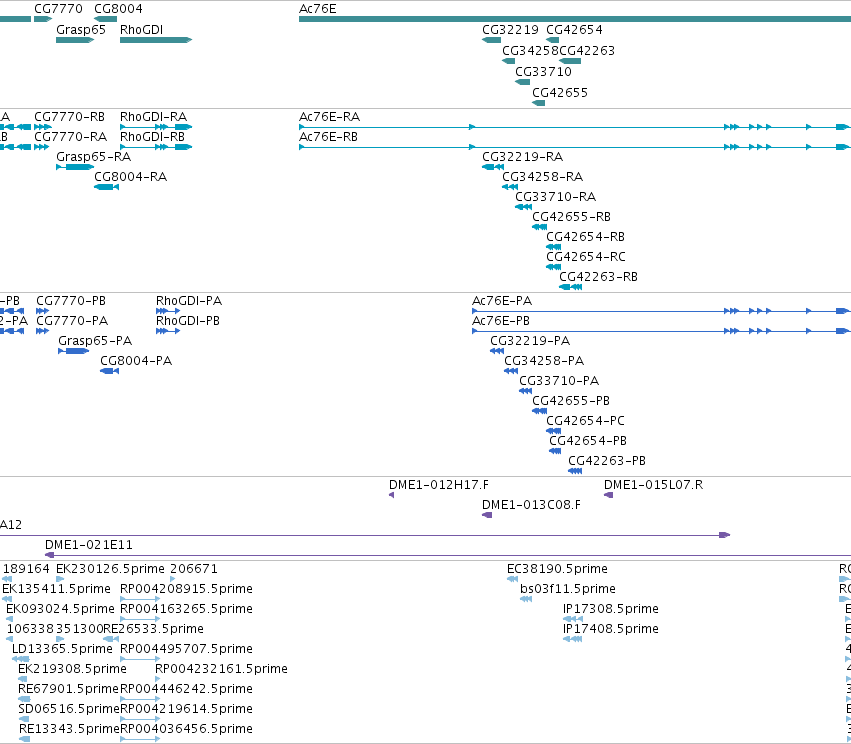Open RP004232161.5prime EST
Screen dimensions: 851x744
pos(221,669)
